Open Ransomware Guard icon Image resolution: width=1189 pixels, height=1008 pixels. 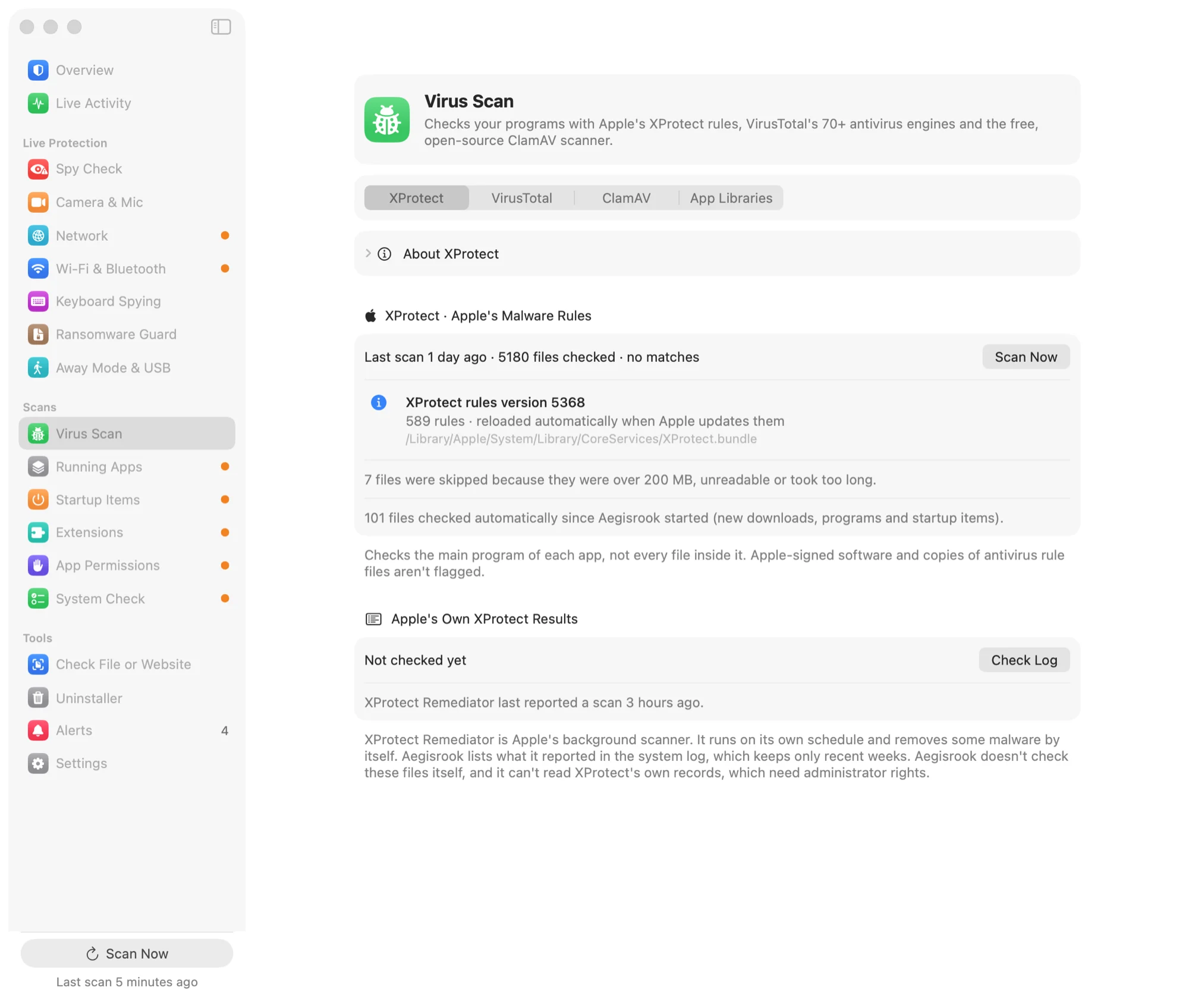click(x=38, y=335)
